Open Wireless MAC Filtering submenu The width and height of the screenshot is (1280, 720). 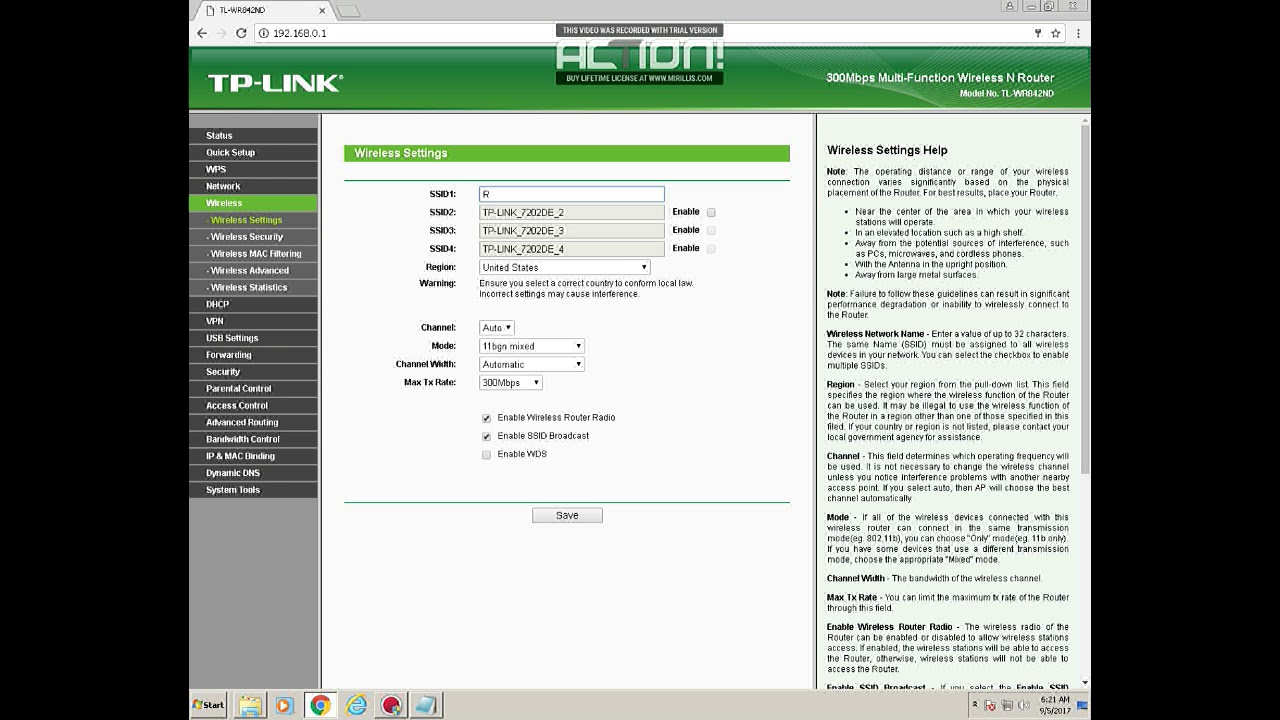(x=254, y=254)
